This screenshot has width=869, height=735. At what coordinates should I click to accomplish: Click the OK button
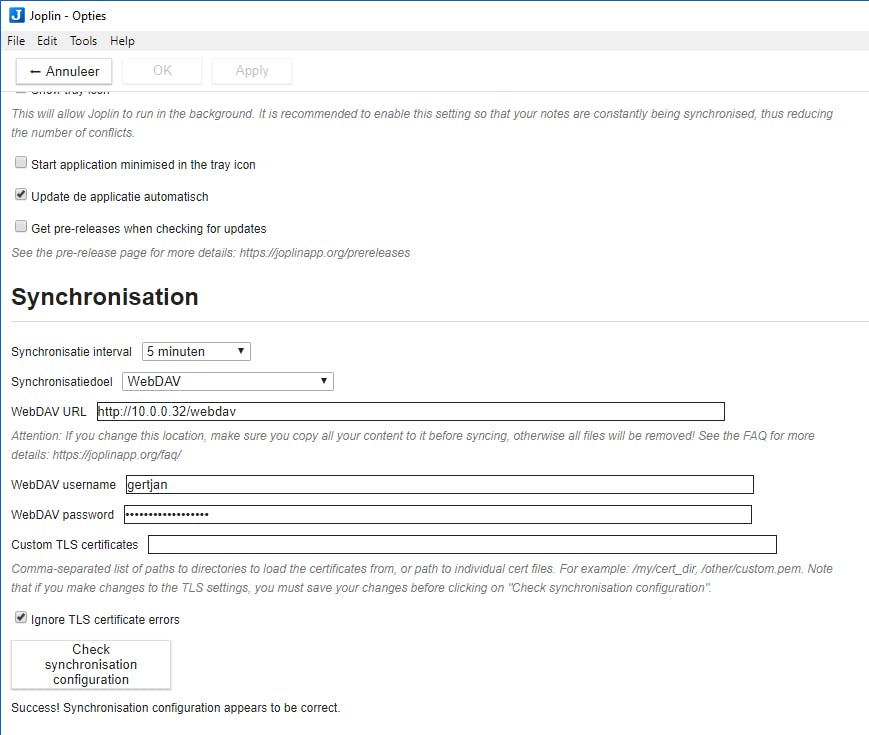[162, 71]
